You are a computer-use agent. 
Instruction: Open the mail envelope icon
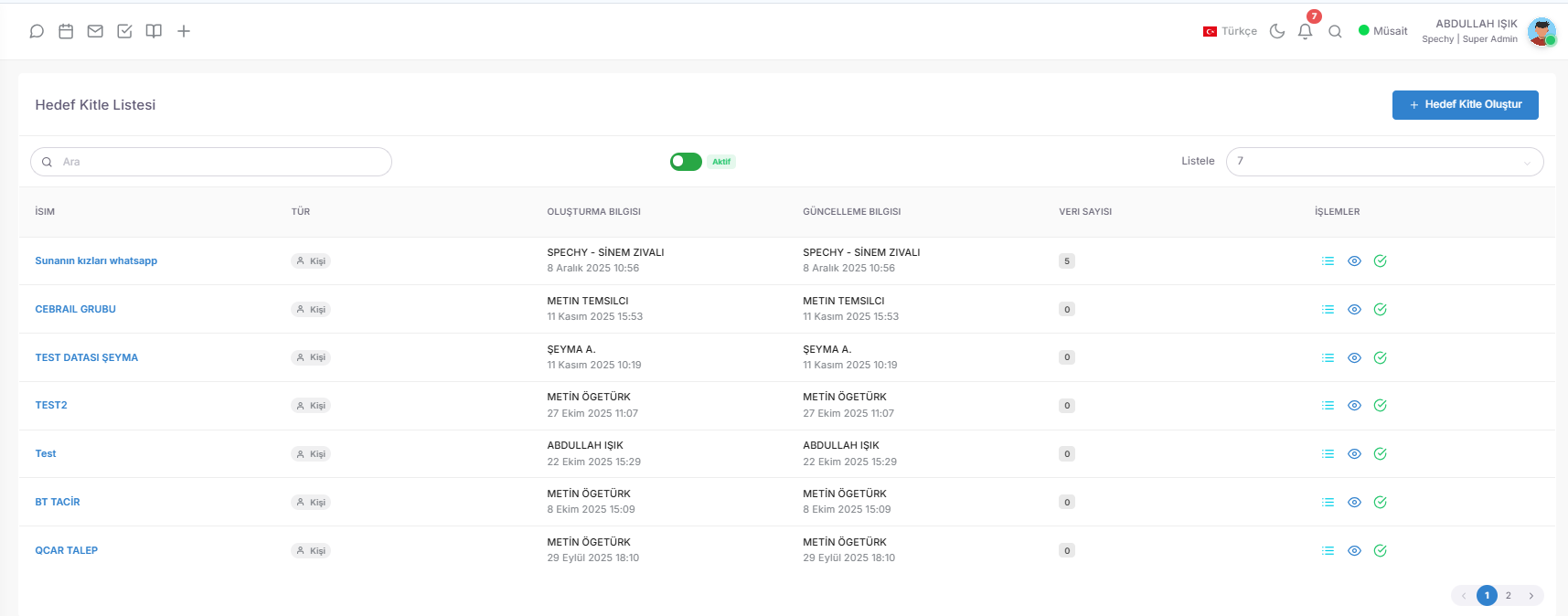(95, 31)
